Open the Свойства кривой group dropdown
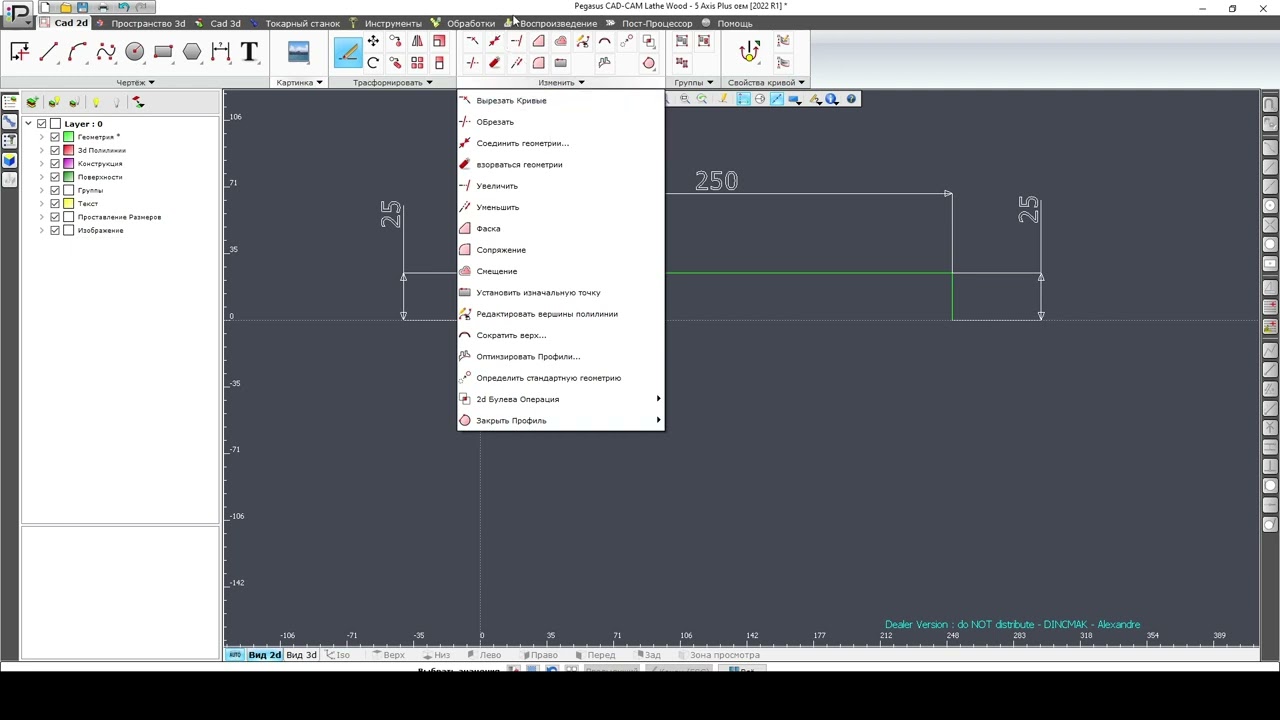 point(766,83)
